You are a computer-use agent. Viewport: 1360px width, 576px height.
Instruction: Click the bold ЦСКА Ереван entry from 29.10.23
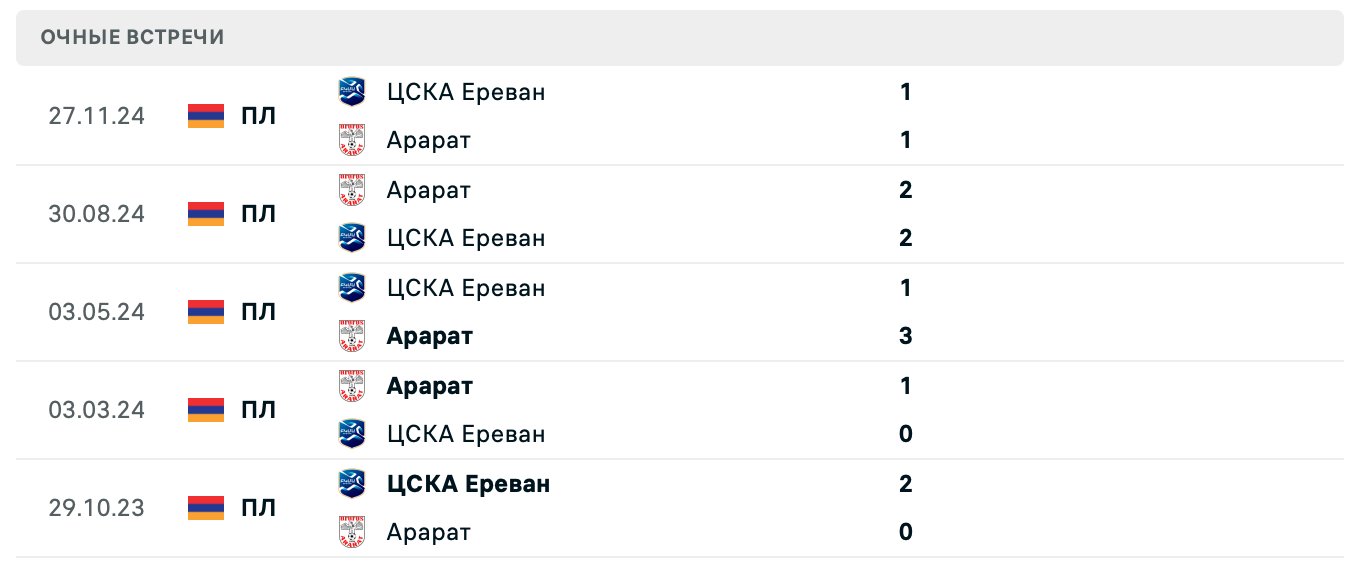coord(469,483)
